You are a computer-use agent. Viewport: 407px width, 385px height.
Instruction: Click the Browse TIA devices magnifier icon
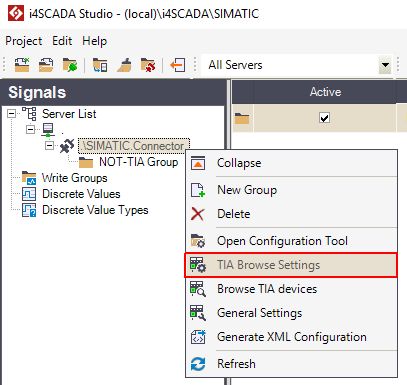click(x=198, y=289)
